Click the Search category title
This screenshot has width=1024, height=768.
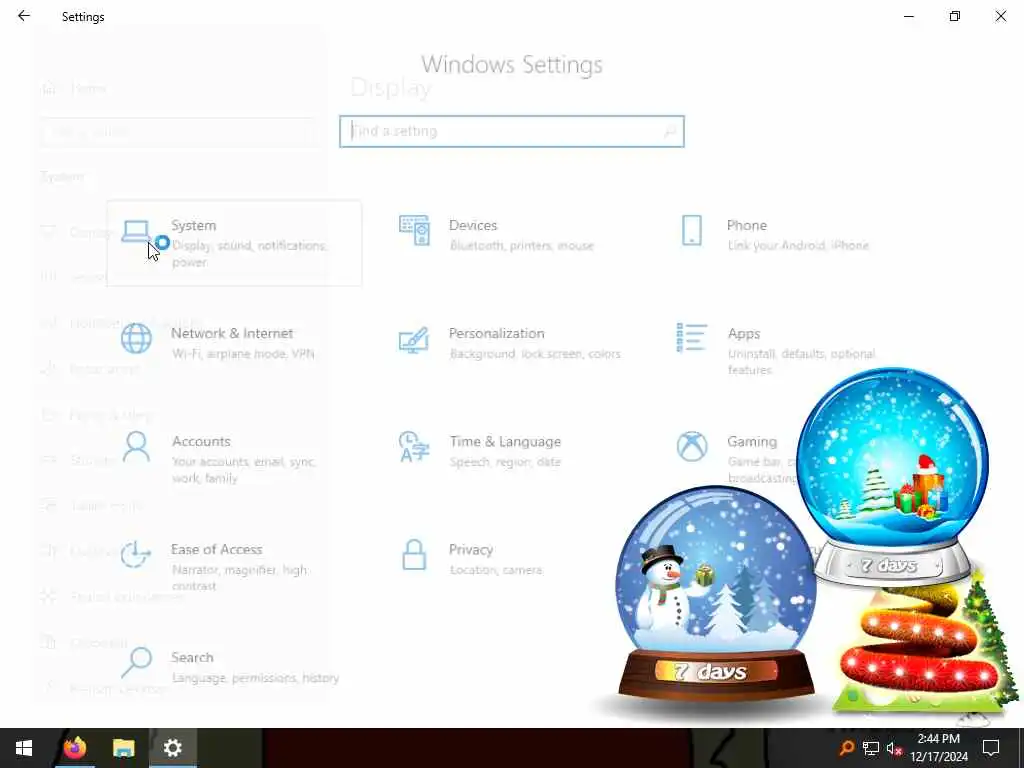192,658
